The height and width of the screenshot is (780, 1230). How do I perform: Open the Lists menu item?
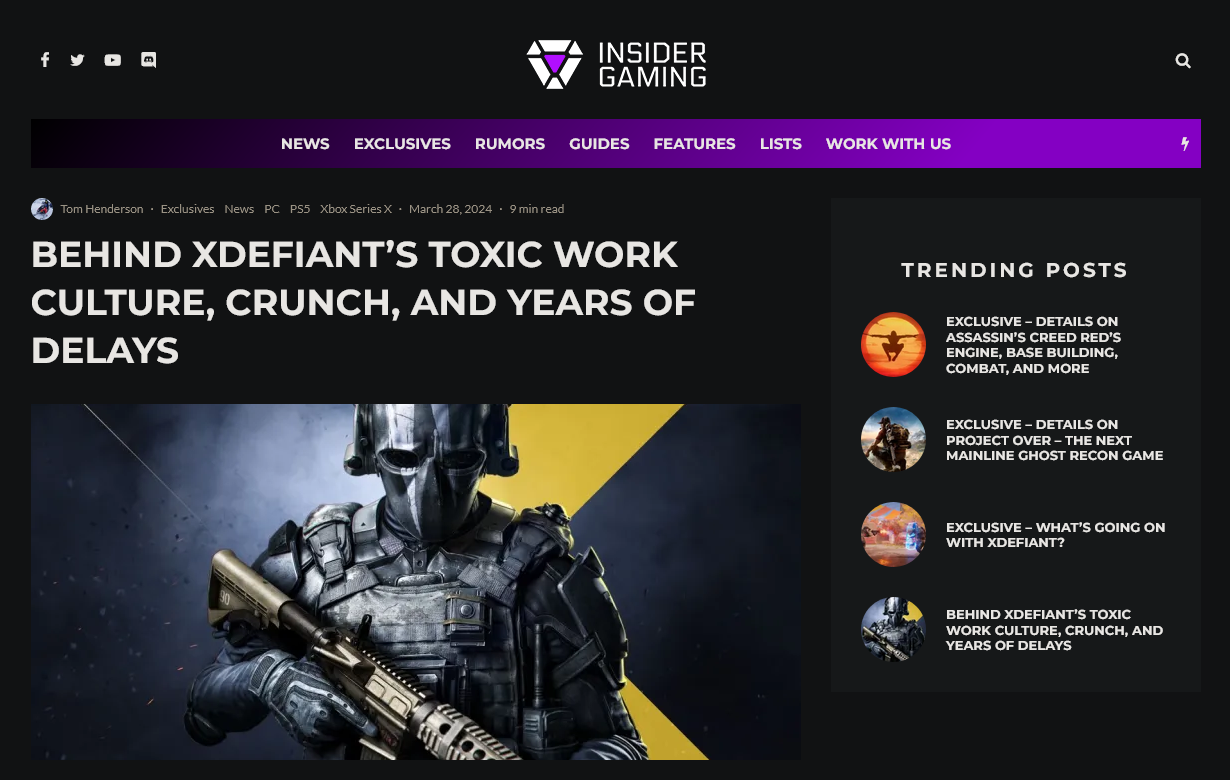coord(781,144)
